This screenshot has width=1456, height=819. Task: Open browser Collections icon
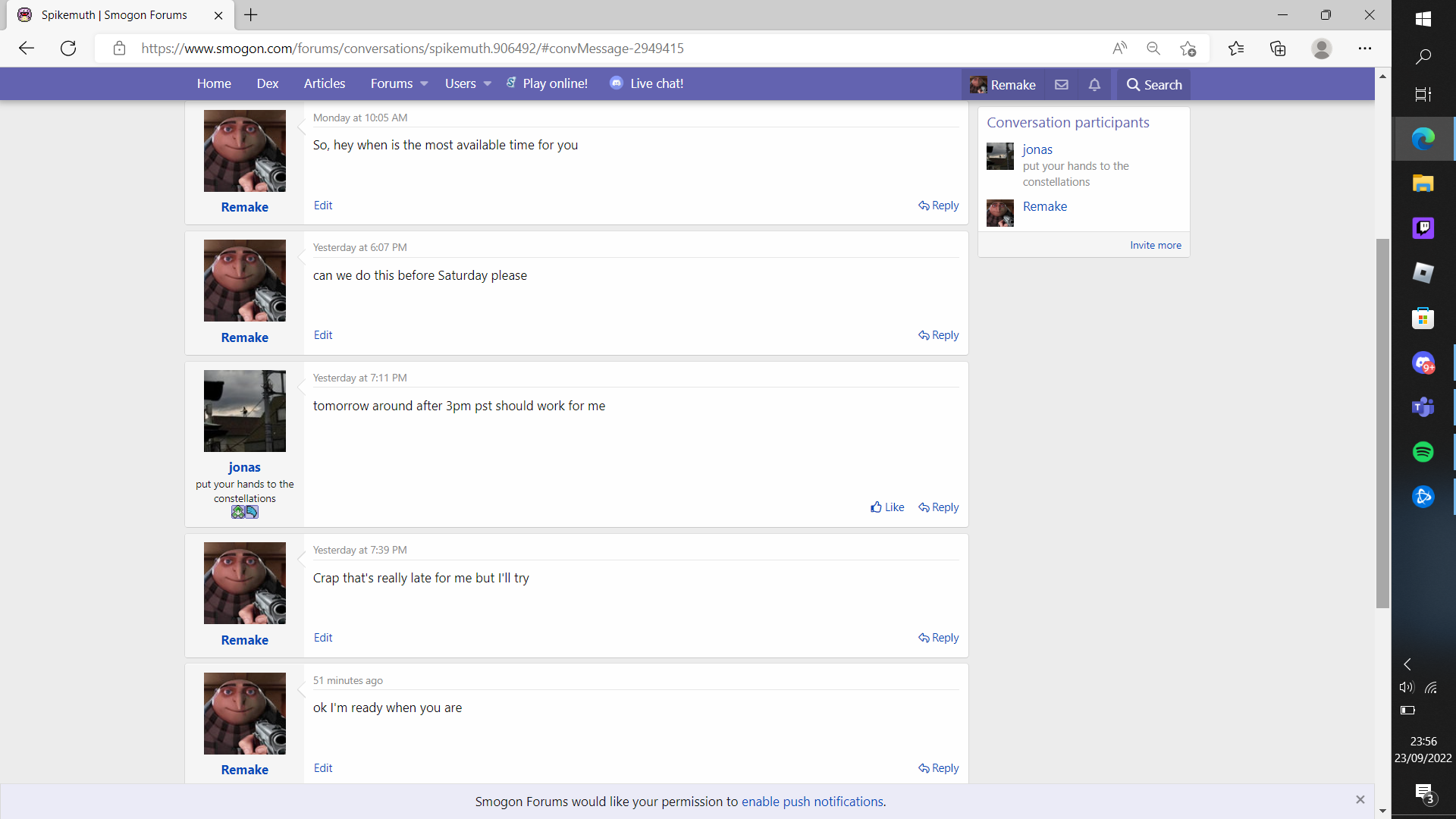(1278, 49)
